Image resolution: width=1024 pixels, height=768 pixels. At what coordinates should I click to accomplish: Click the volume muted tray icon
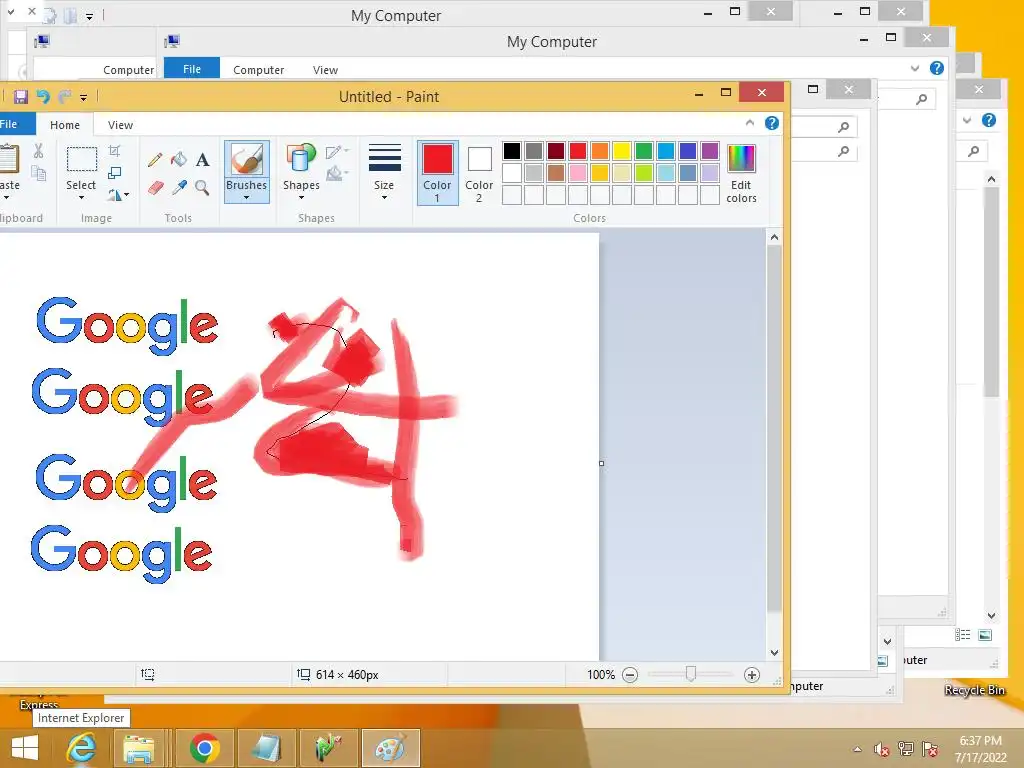pos(882,749)
